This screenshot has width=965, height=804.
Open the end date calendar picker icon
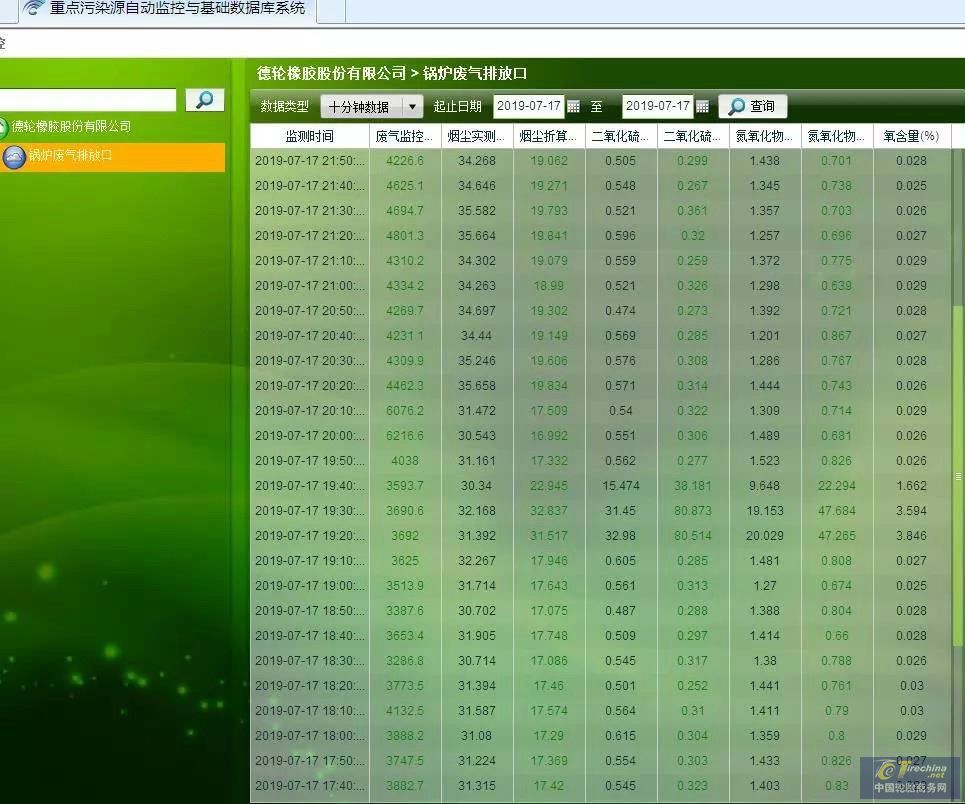(702, 107)
